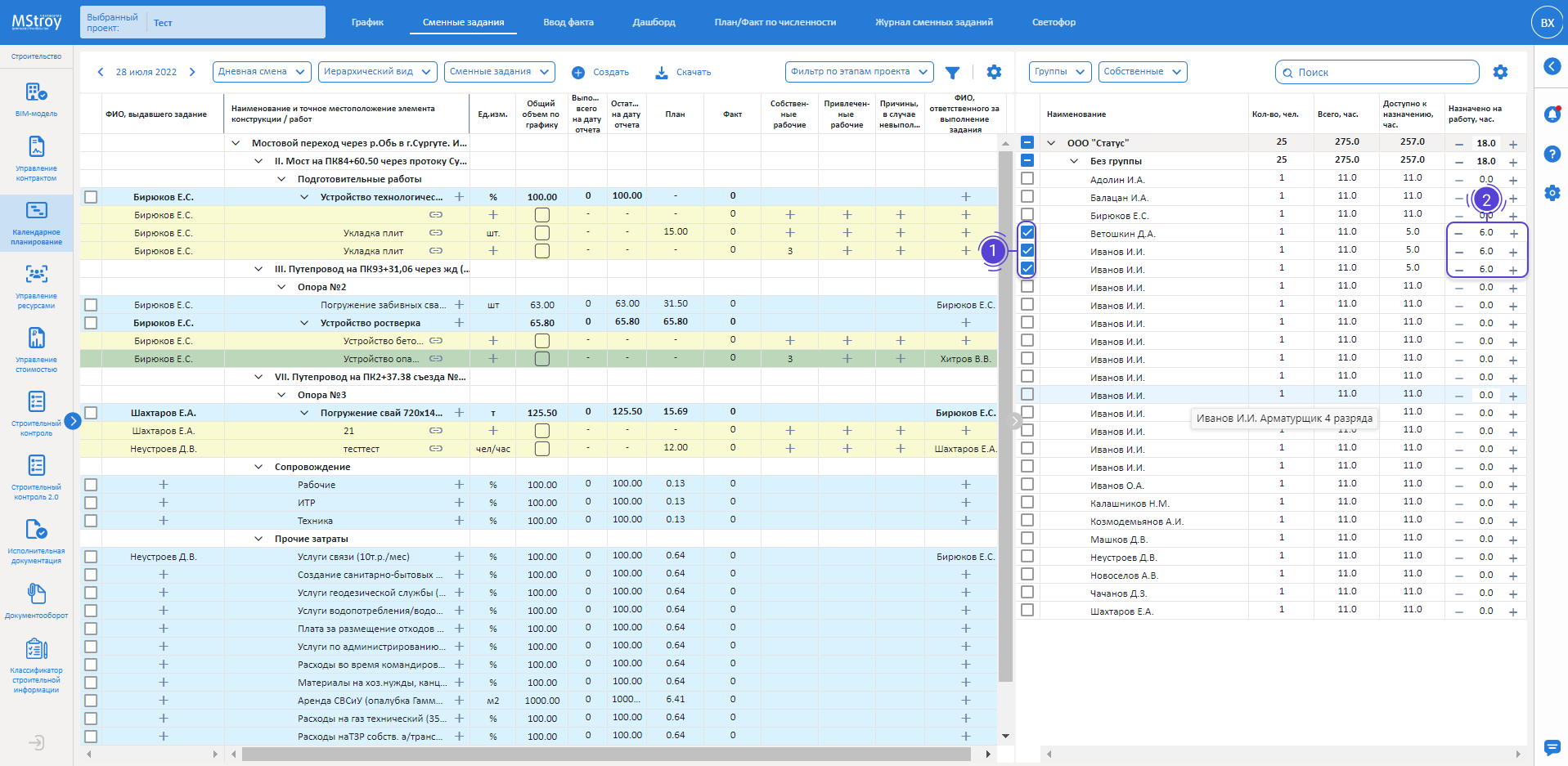
Task: Collapse Без группы expander
Action: (1074, 161)
